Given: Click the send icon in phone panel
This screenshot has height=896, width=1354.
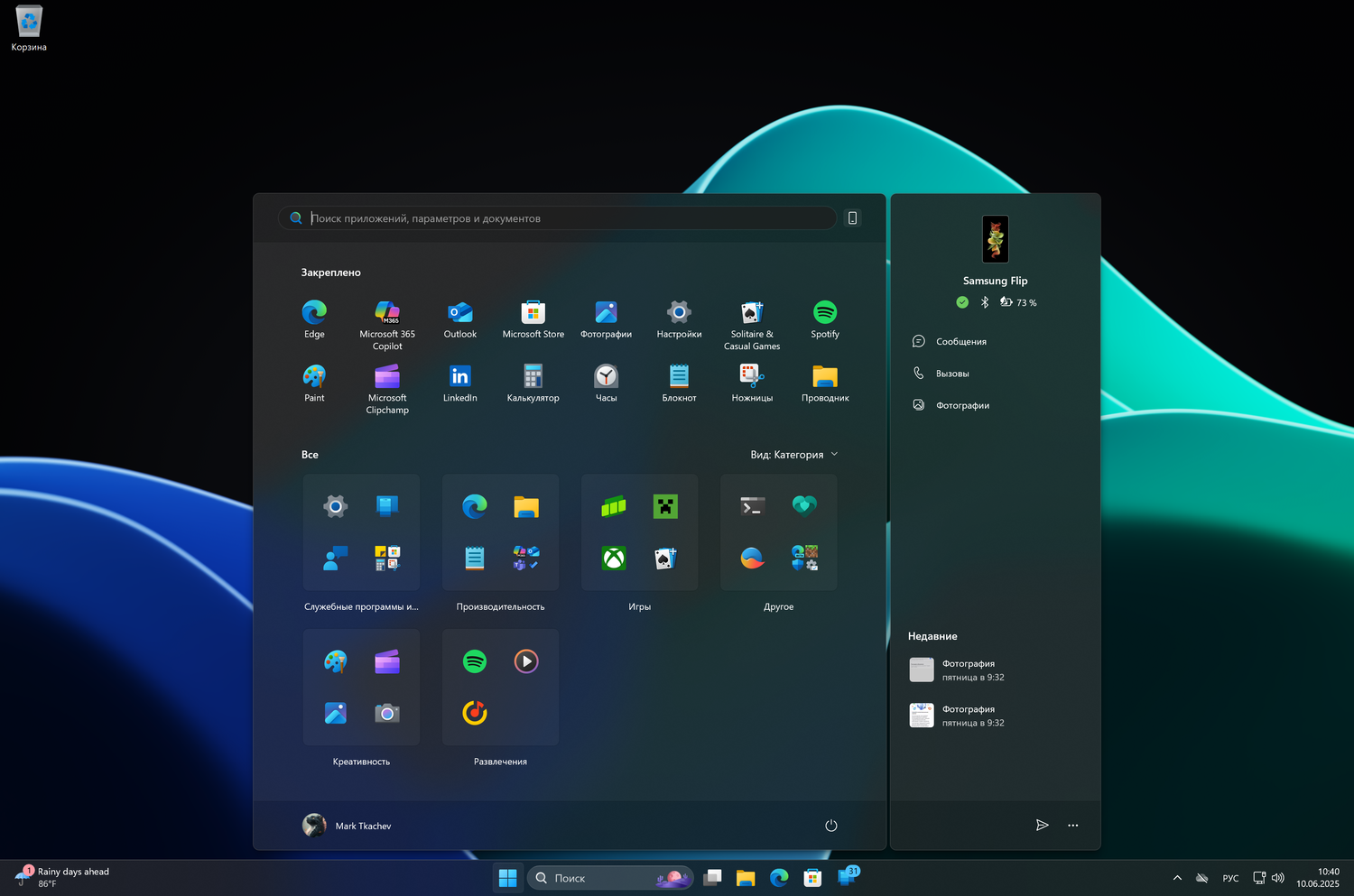Looking at the screenshot, I should pyautogui.click(x=1043, y=826).
